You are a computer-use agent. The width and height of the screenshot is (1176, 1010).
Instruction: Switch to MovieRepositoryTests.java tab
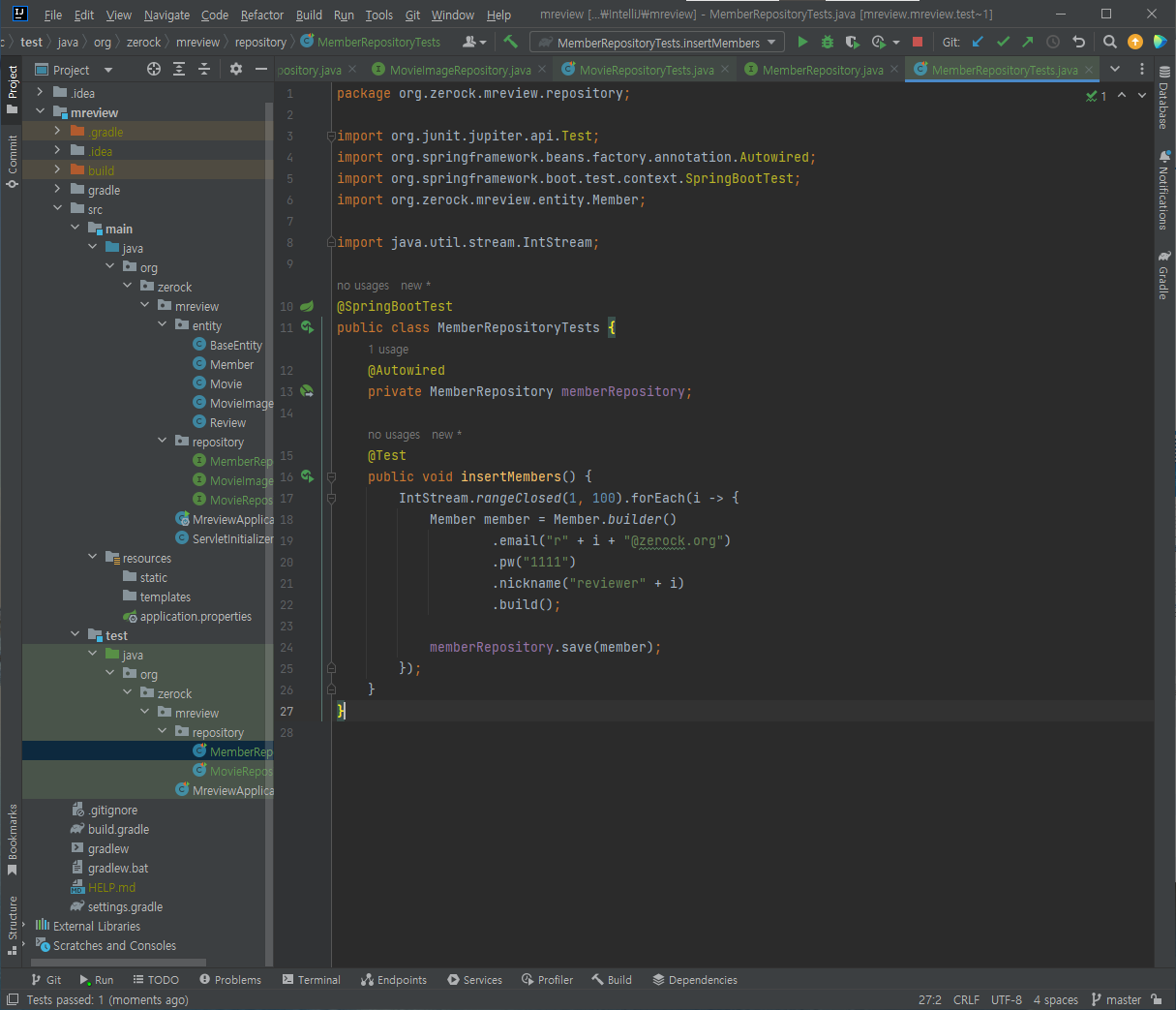click(x=646, y=70)
